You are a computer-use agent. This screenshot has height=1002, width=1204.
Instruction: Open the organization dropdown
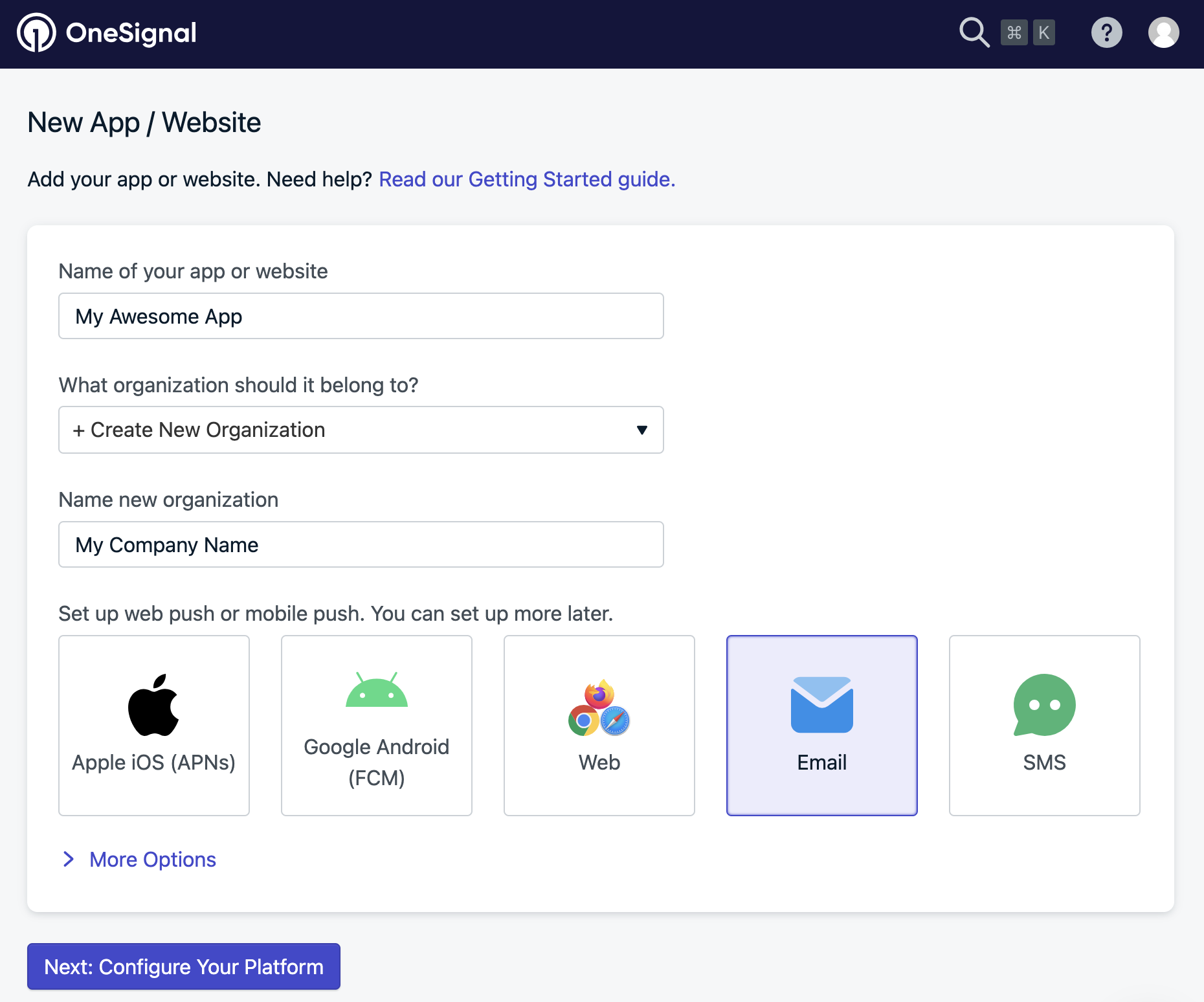[361, 430]
